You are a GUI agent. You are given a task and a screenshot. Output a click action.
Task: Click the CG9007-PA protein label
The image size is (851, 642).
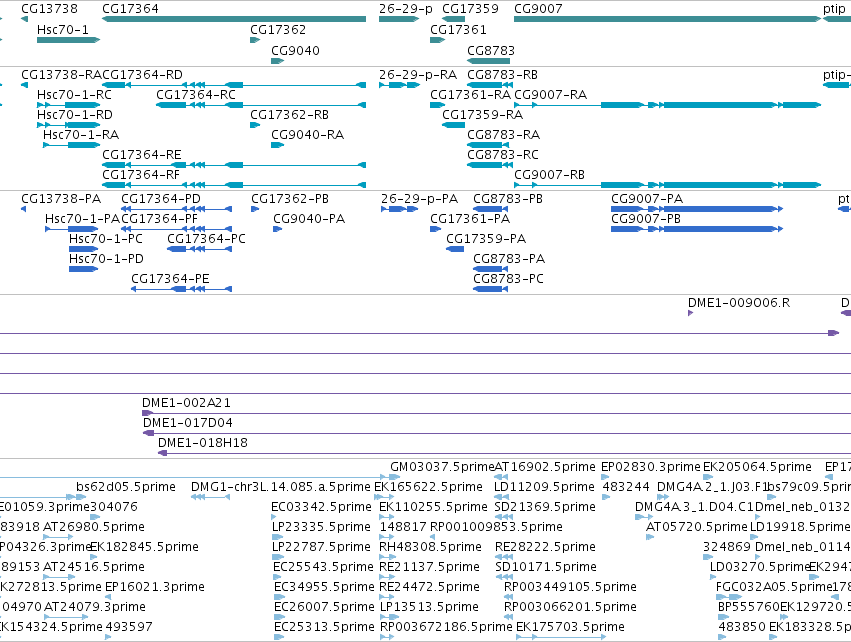tap(647, 199)
